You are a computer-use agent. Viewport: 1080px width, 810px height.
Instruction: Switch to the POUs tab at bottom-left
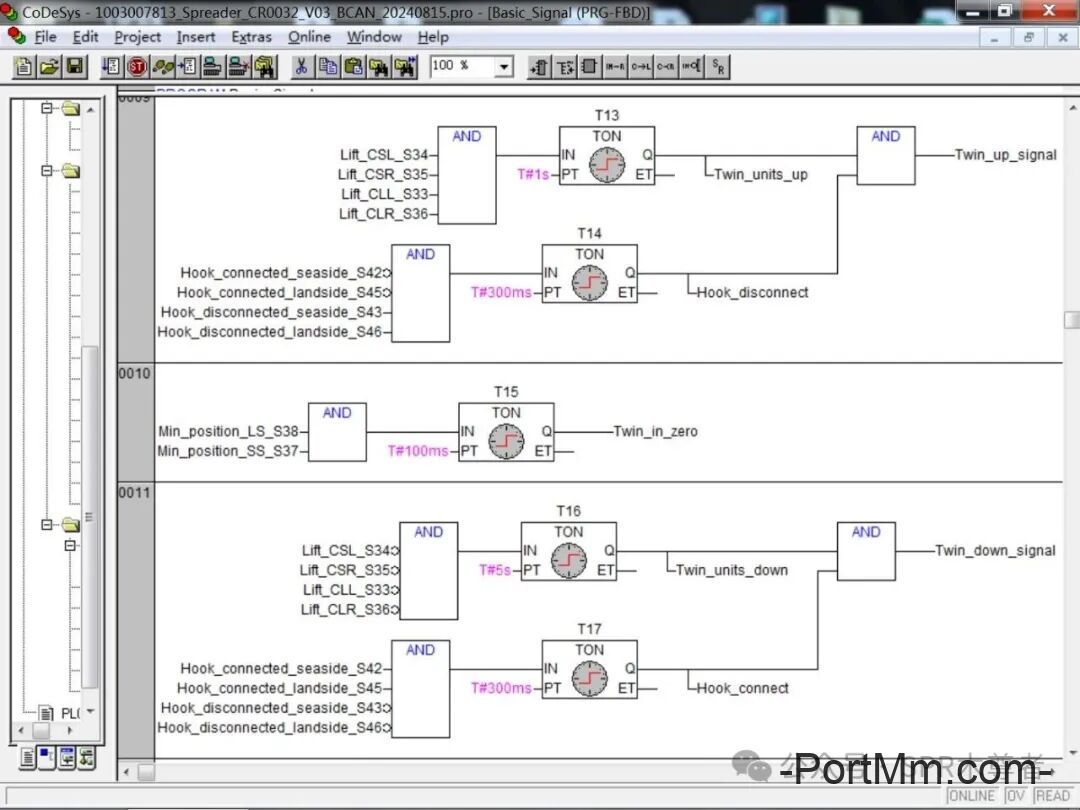coord(27,758)
